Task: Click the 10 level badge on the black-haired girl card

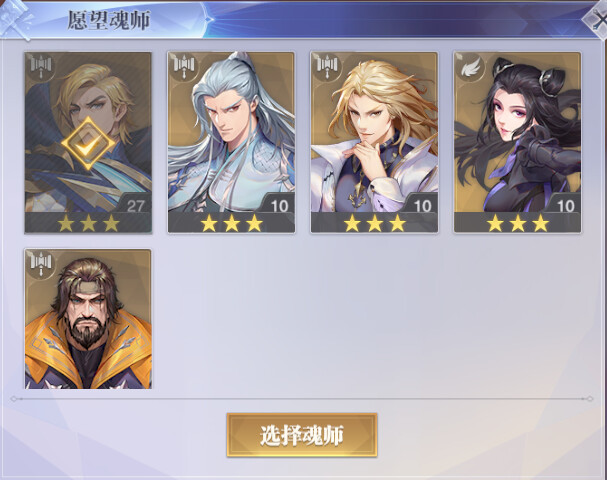Action: 566,205
